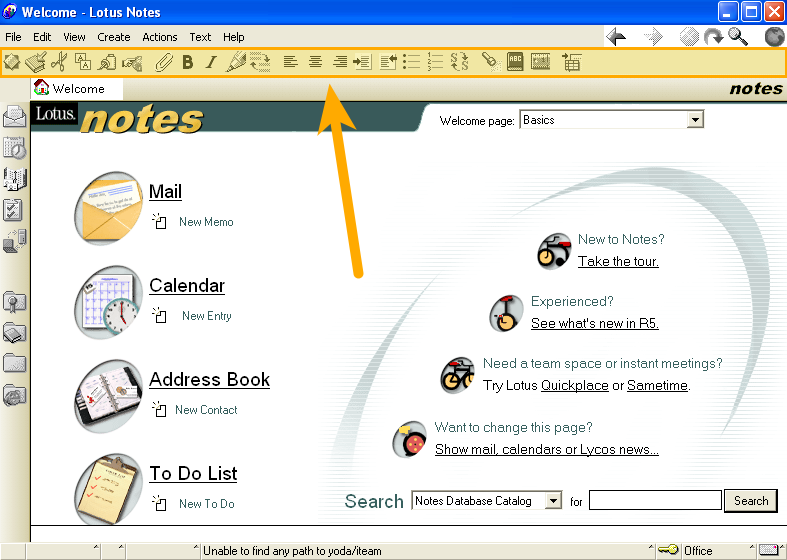This screenshot has width=787, height=560.
Task: Follow the 'Take the tour.' link
Action: click(618, 262)
